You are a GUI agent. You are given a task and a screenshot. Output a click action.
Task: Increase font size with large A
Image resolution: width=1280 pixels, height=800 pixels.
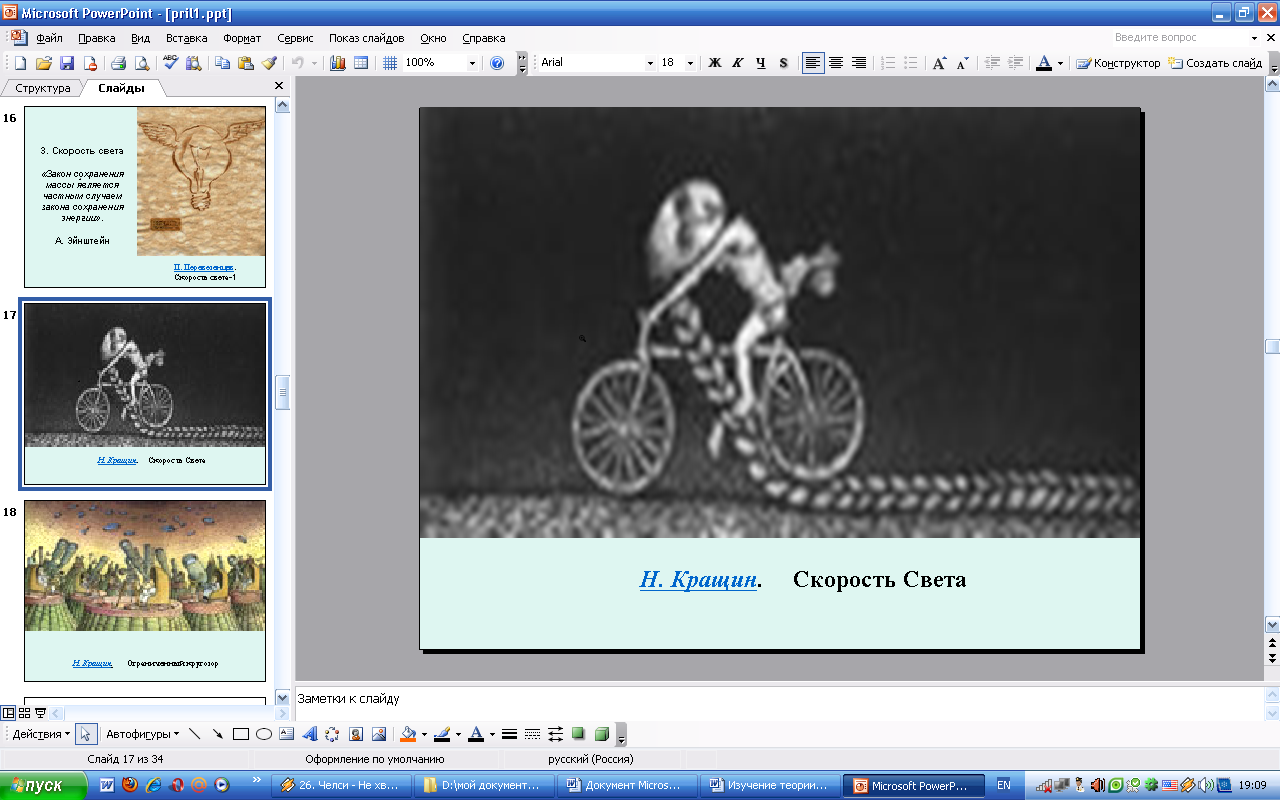(939, 62)
